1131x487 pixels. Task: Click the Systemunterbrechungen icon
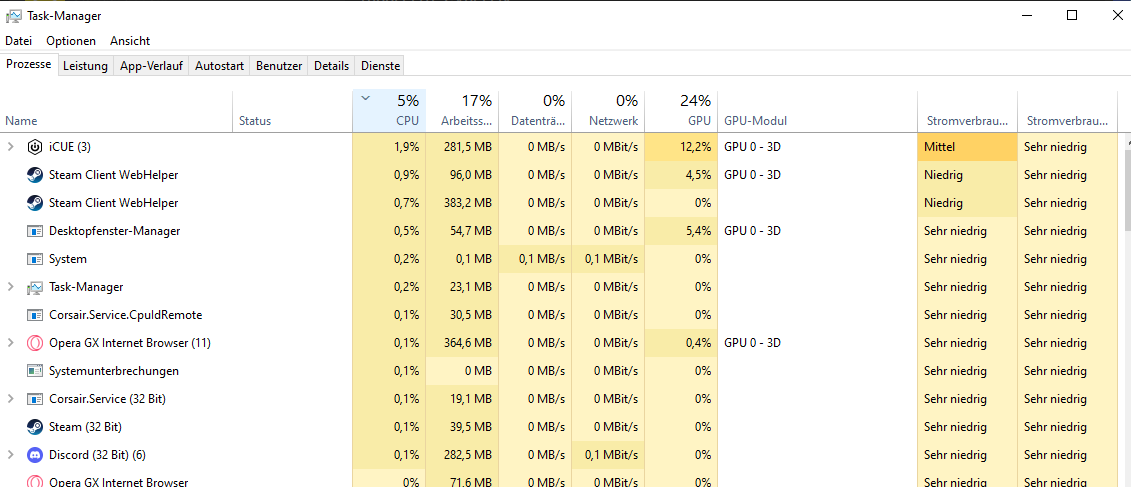[x=35, y=371]
